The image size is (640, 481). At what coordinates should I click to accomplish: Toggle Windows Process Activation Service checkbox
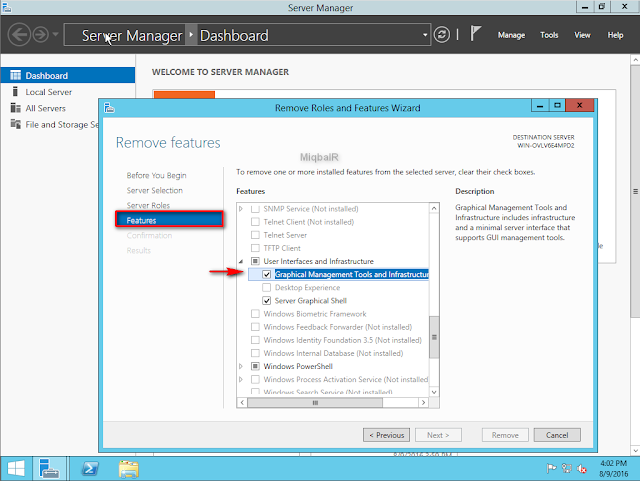pos(255,379)
